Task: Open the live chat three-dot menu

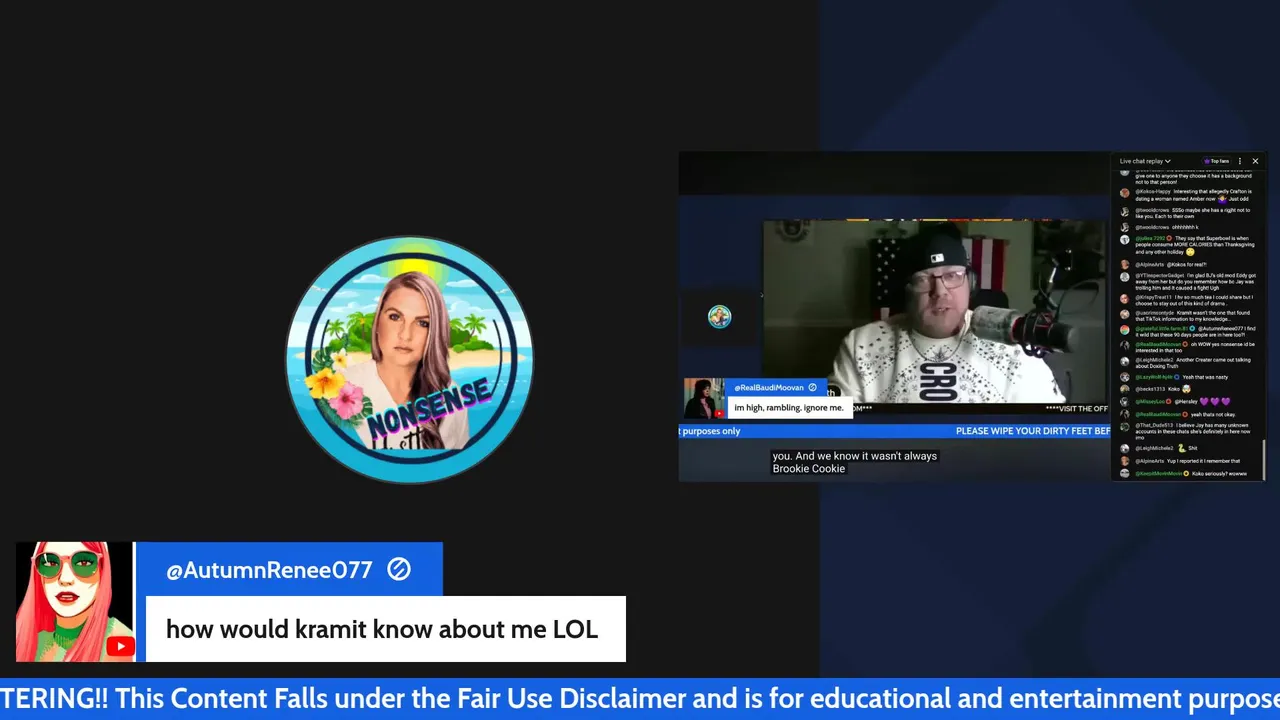Action: (1240, 161)
